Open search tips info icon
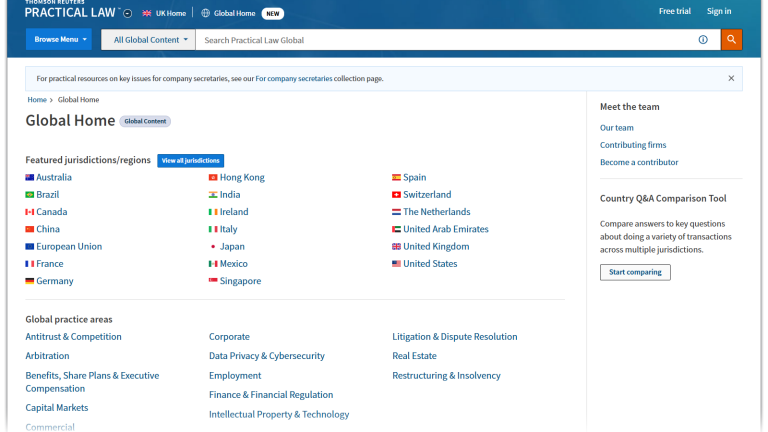The image size is (768, 432). (703, 40)
